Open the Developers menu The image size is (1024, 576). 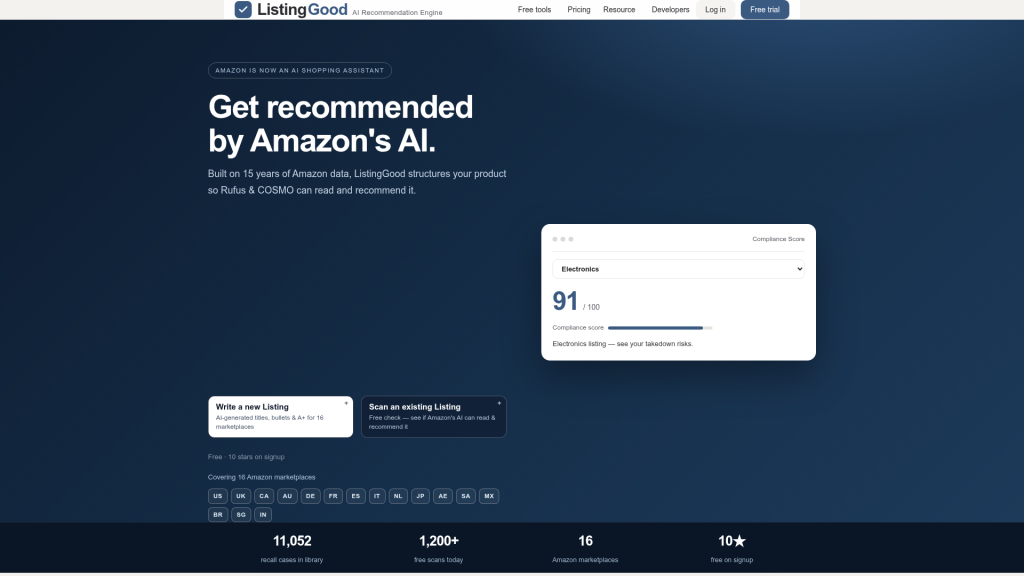(x=670, y=10)
